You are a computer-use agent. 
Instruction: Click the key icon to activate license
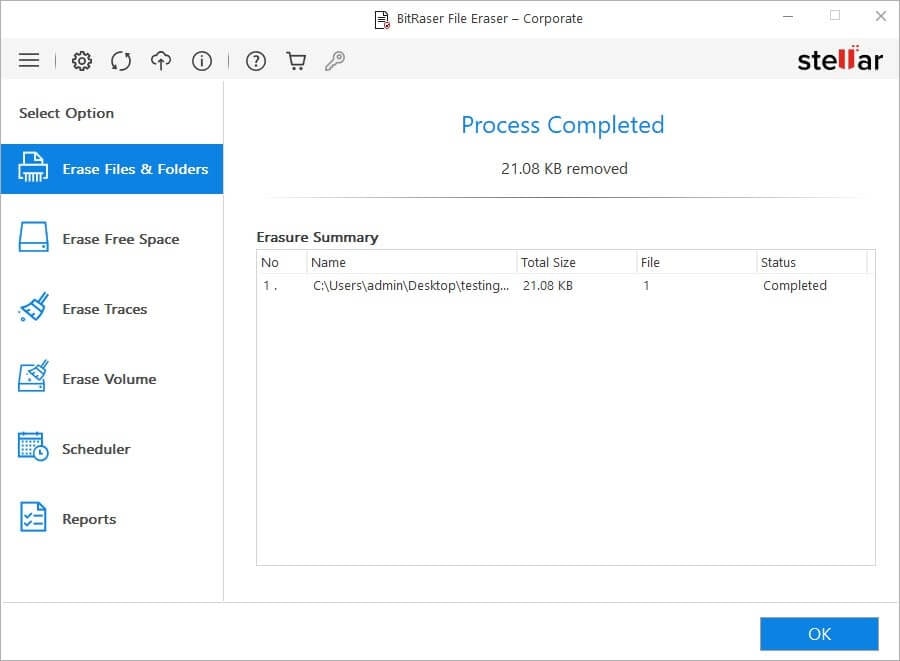coord(334,60)
